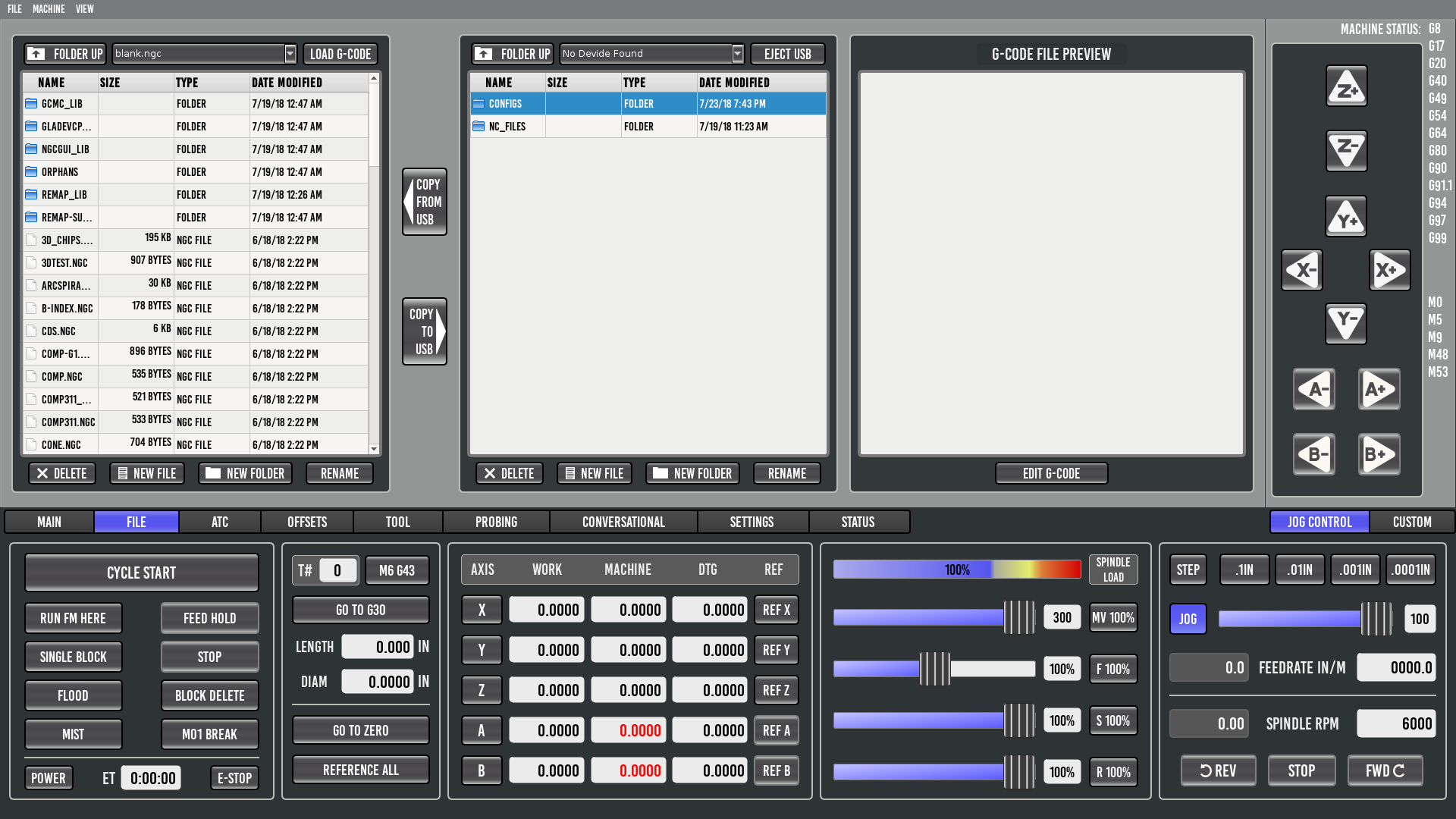Toggle Flood coolant

point(74,695)
